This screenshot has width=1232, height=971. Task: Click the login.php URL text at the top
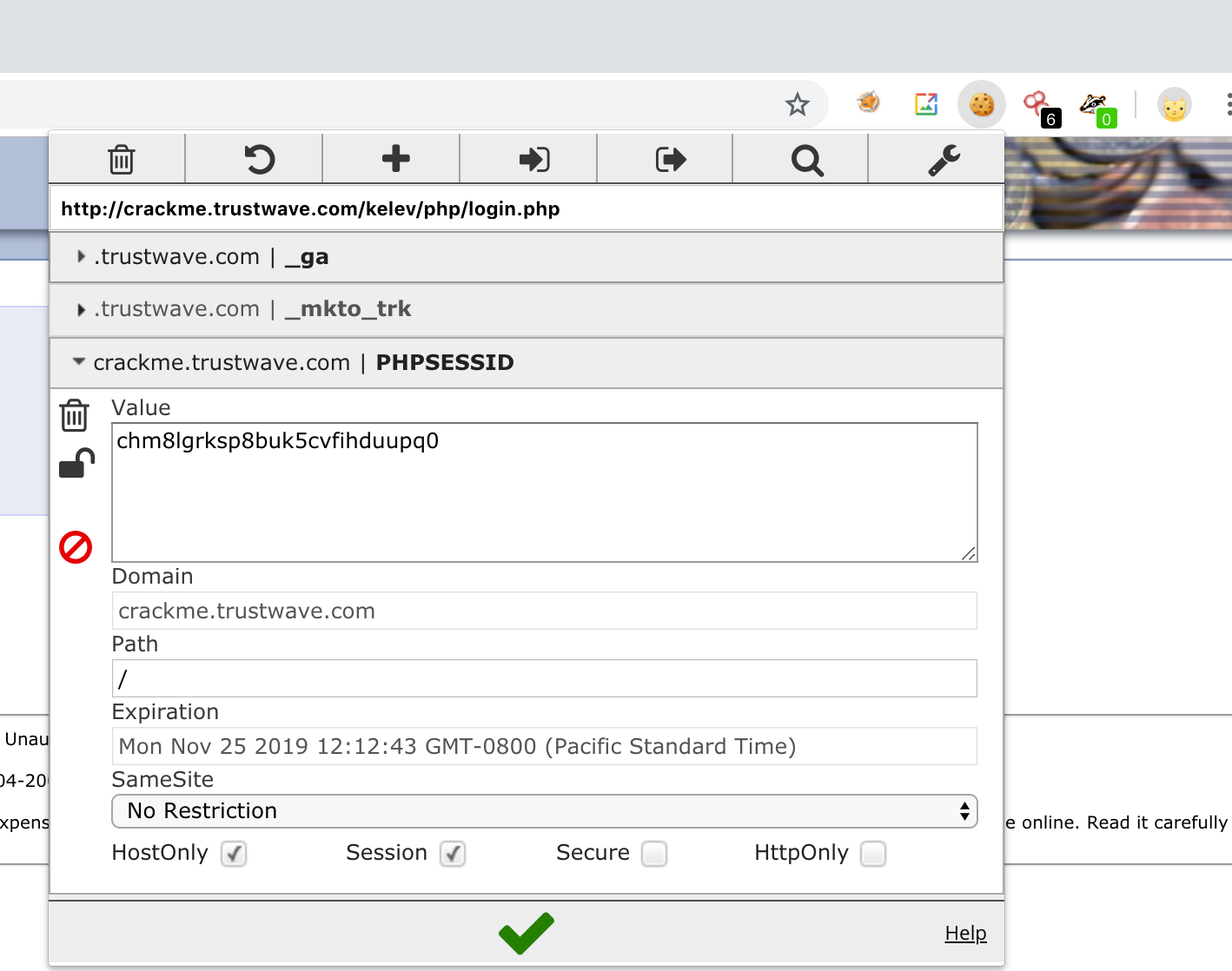(x=310, y=208)
